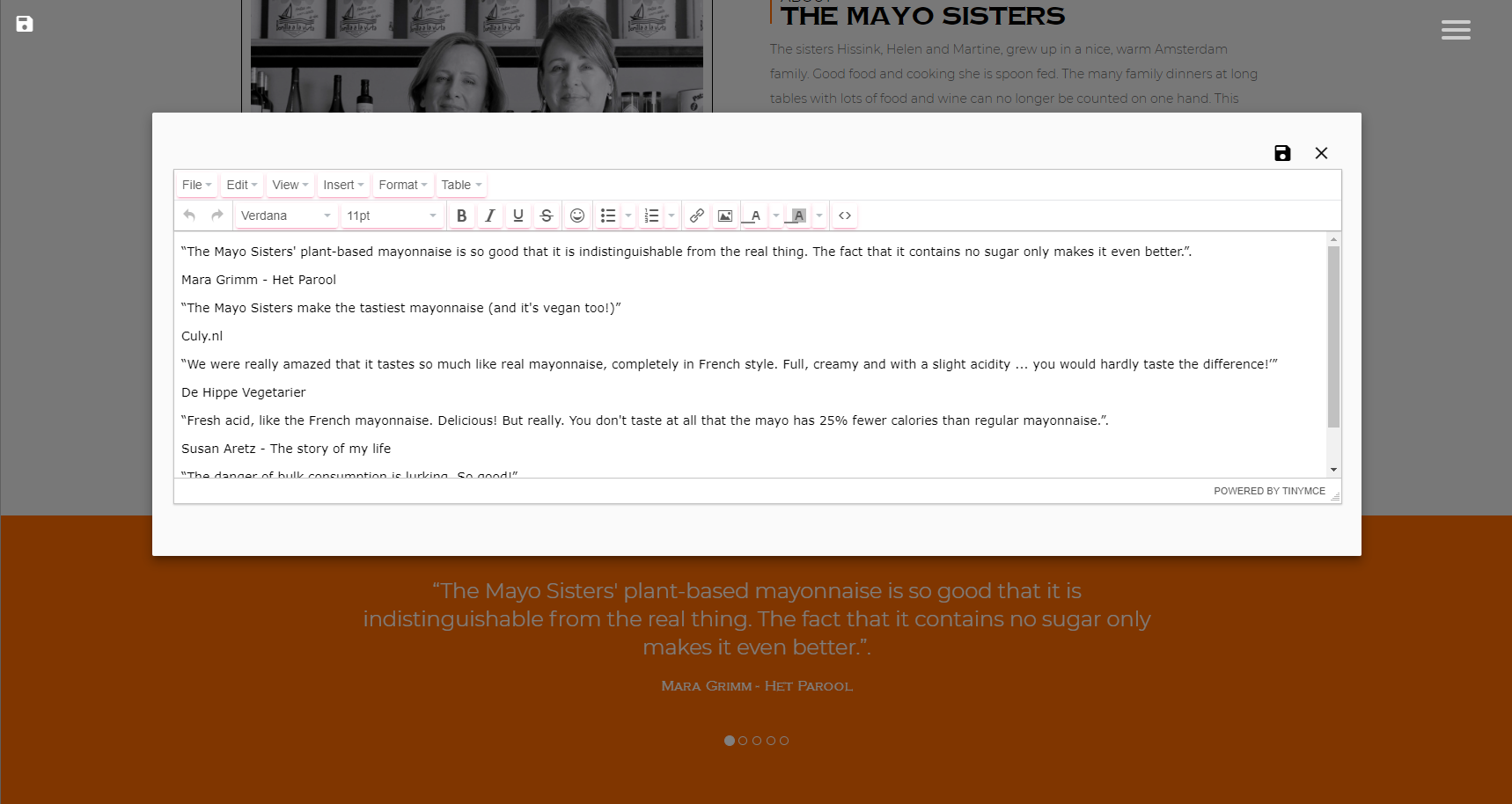Click 'The Mayo Sisters' page heading
Screen dimensions: 1512x804
click(922, 16)
